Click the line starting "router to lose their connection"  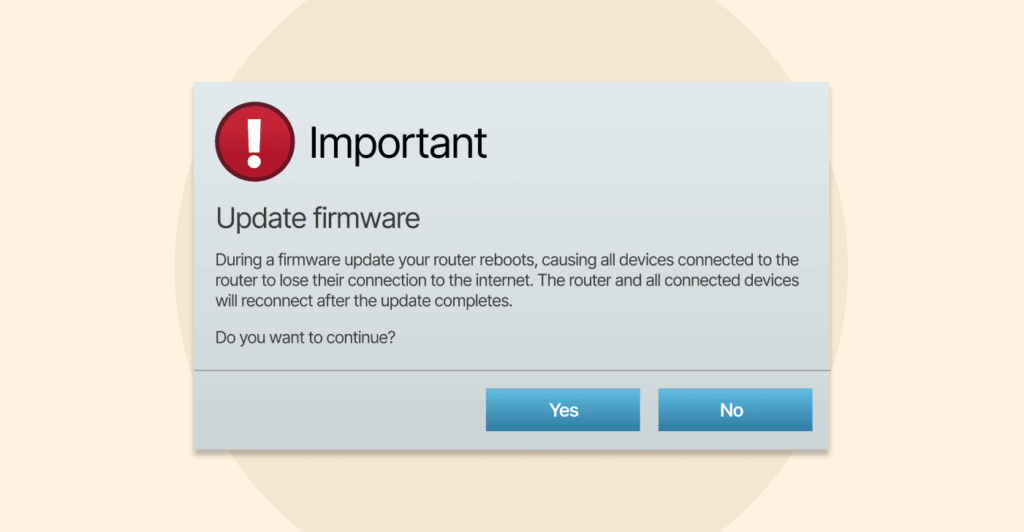[507, 280]
